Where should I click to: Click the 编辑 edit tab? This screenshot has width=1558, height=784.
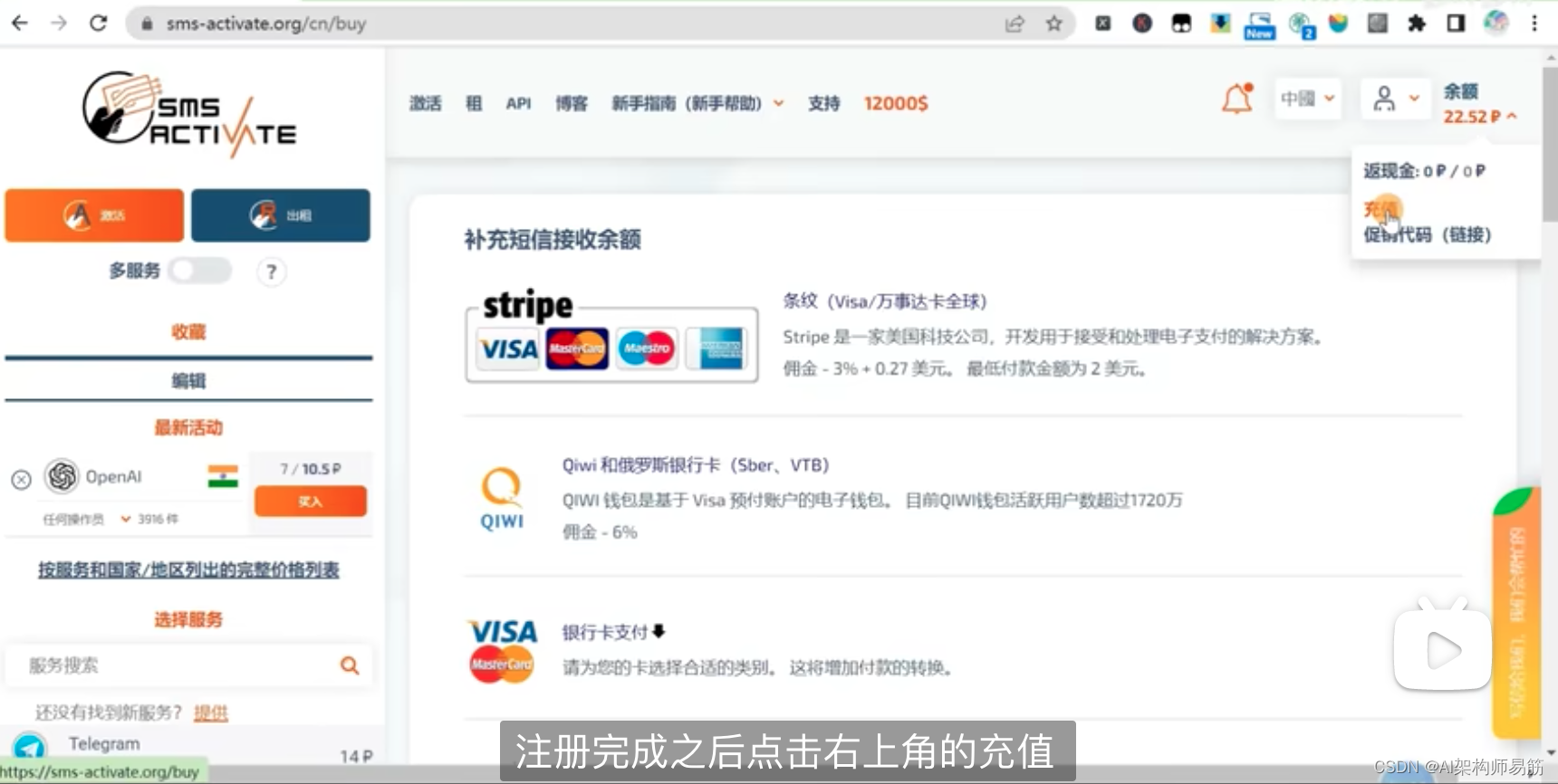188,380
